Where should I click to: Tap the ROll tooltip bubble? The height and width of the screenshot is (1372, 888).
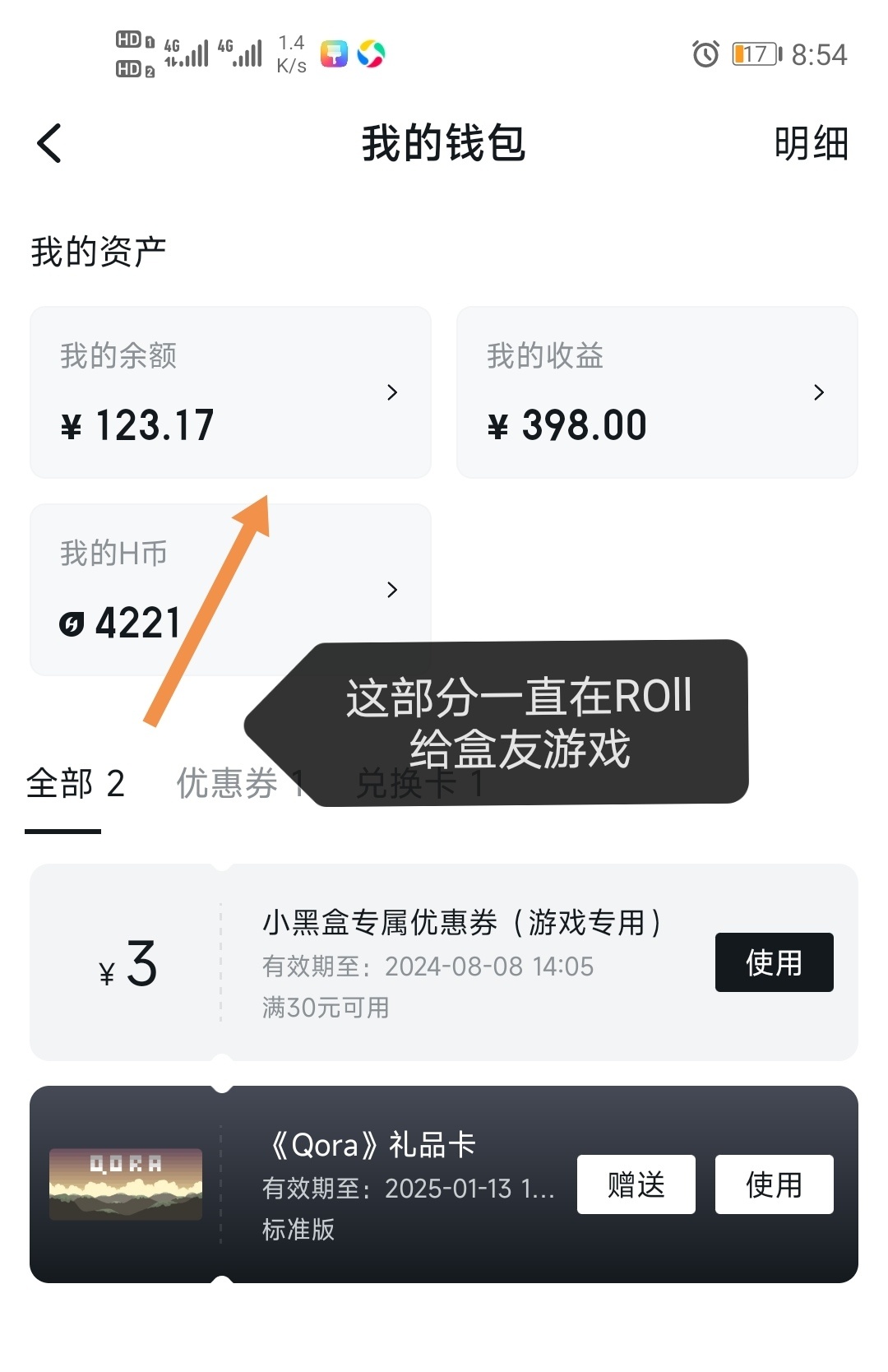pos(520,722)
